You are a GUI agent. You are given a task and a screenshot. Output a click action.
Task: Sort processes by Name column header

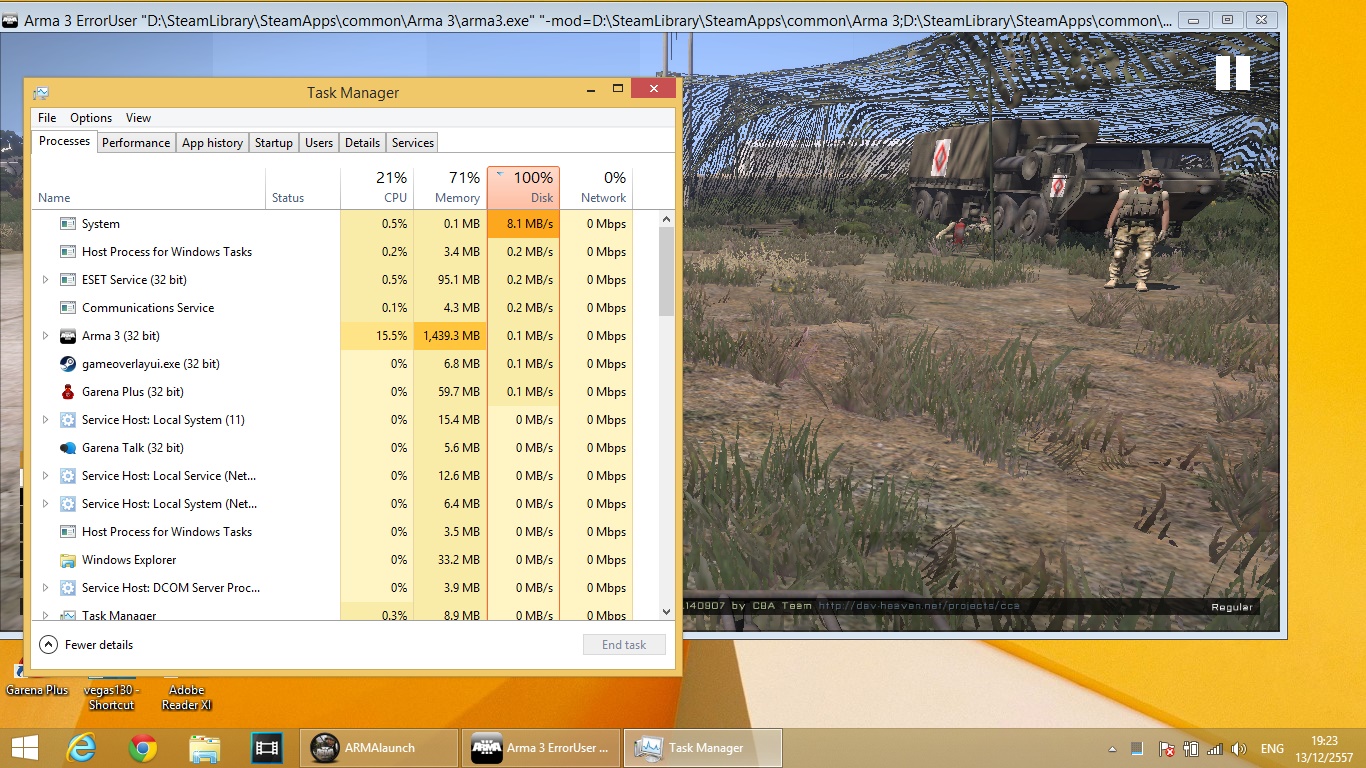pyautogui.click(x=149, y=187)
